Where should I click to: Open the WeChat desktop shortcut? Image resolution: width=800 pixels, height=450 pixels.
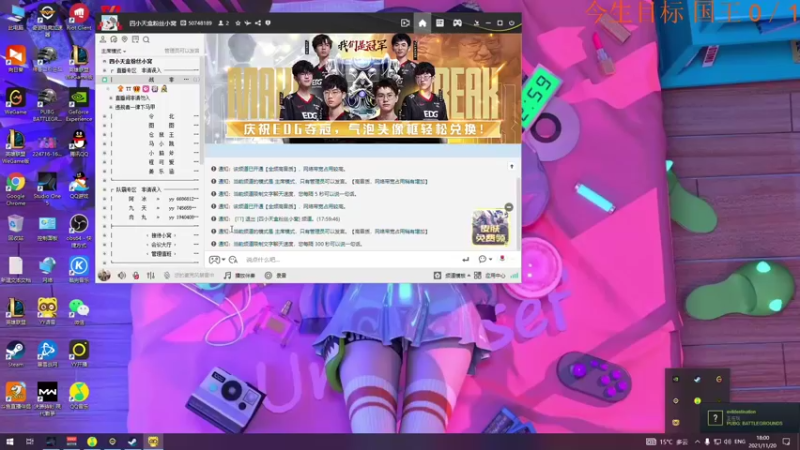pyautogui.click(x=79, y=312)
